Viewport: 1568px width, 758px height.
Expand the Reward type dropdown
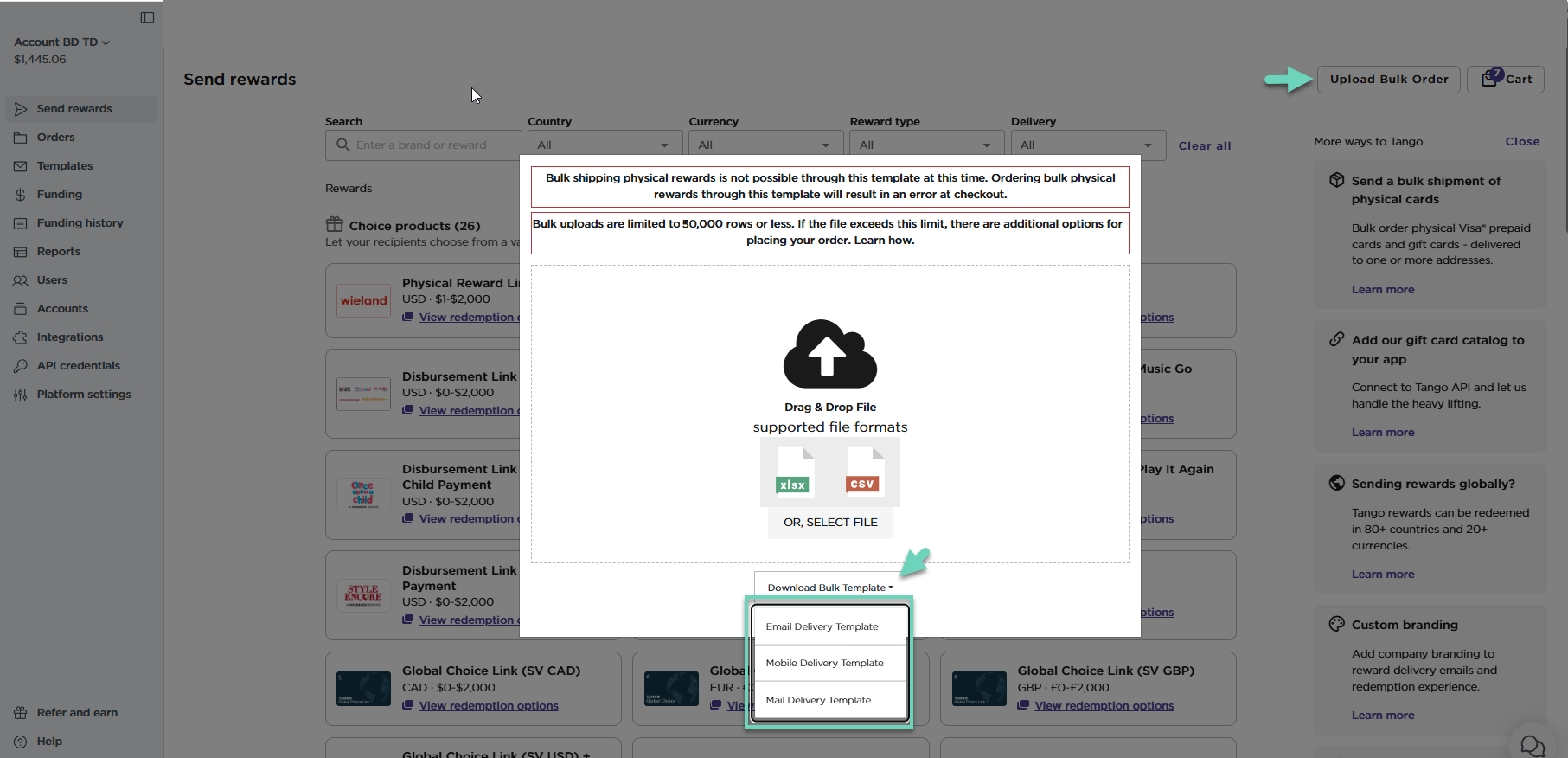point(925,145)
